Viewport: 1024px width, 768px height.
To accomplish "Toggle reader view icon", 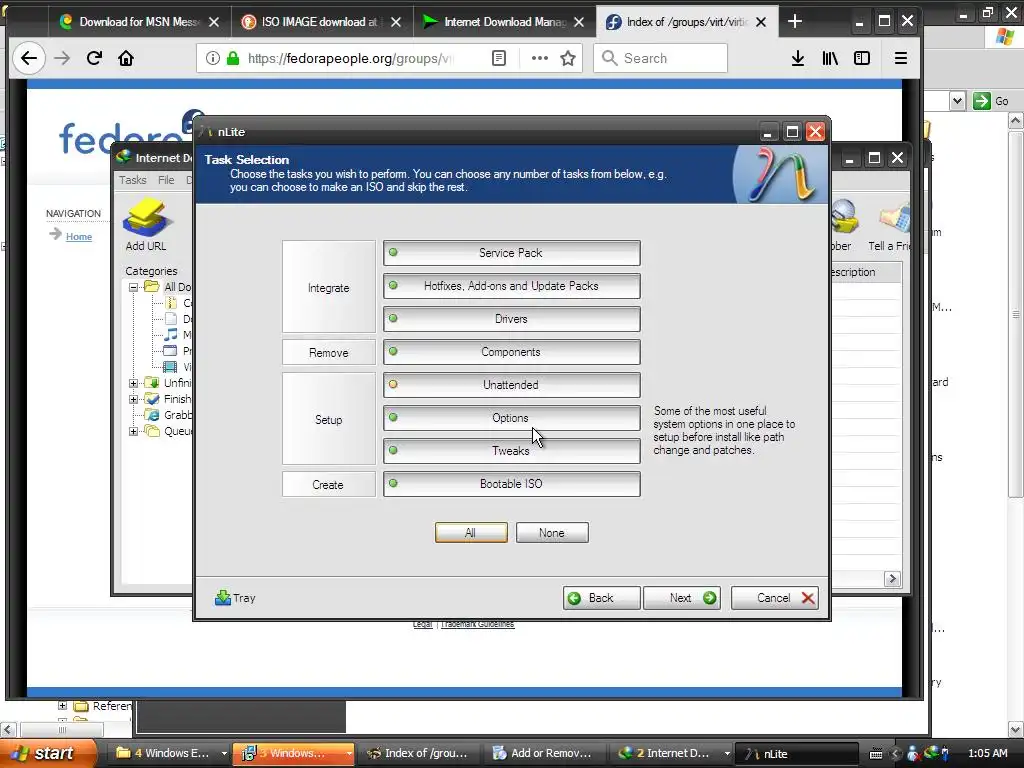I will coord(499,58).
